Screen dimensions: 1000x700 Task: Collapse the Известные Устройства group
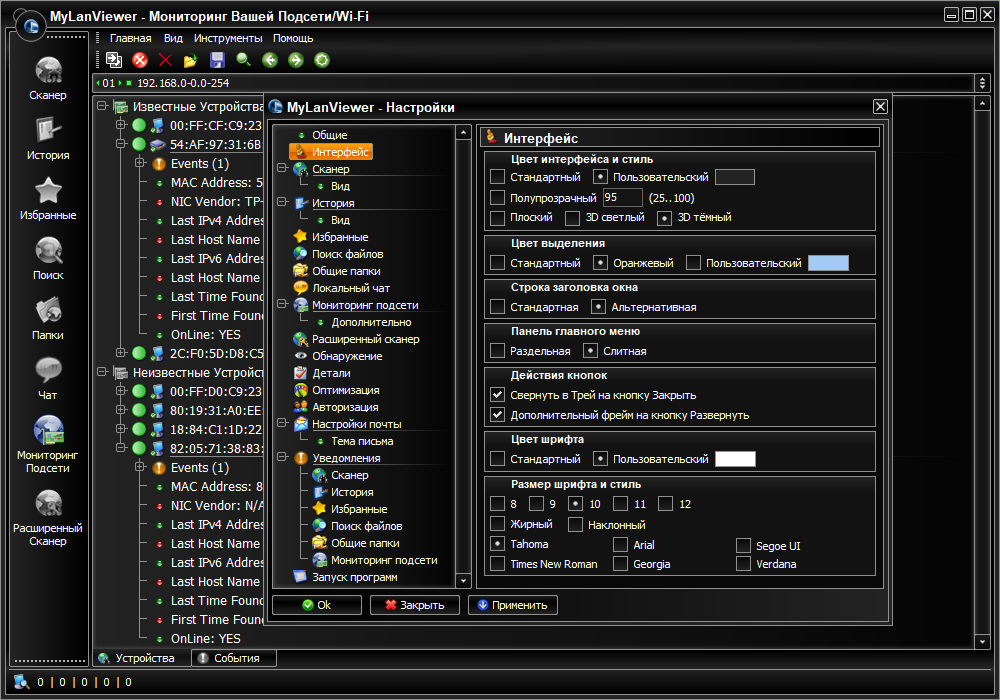(x=102, y=106)
